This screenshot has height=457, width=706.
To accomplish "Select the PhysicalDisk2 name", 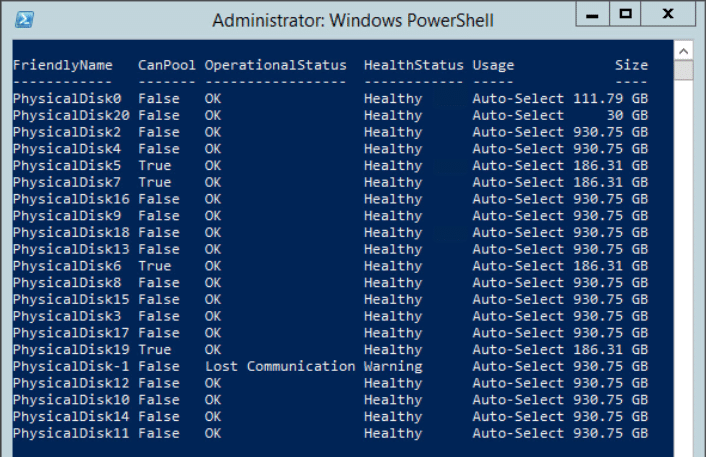I will [x=67, y=132].
